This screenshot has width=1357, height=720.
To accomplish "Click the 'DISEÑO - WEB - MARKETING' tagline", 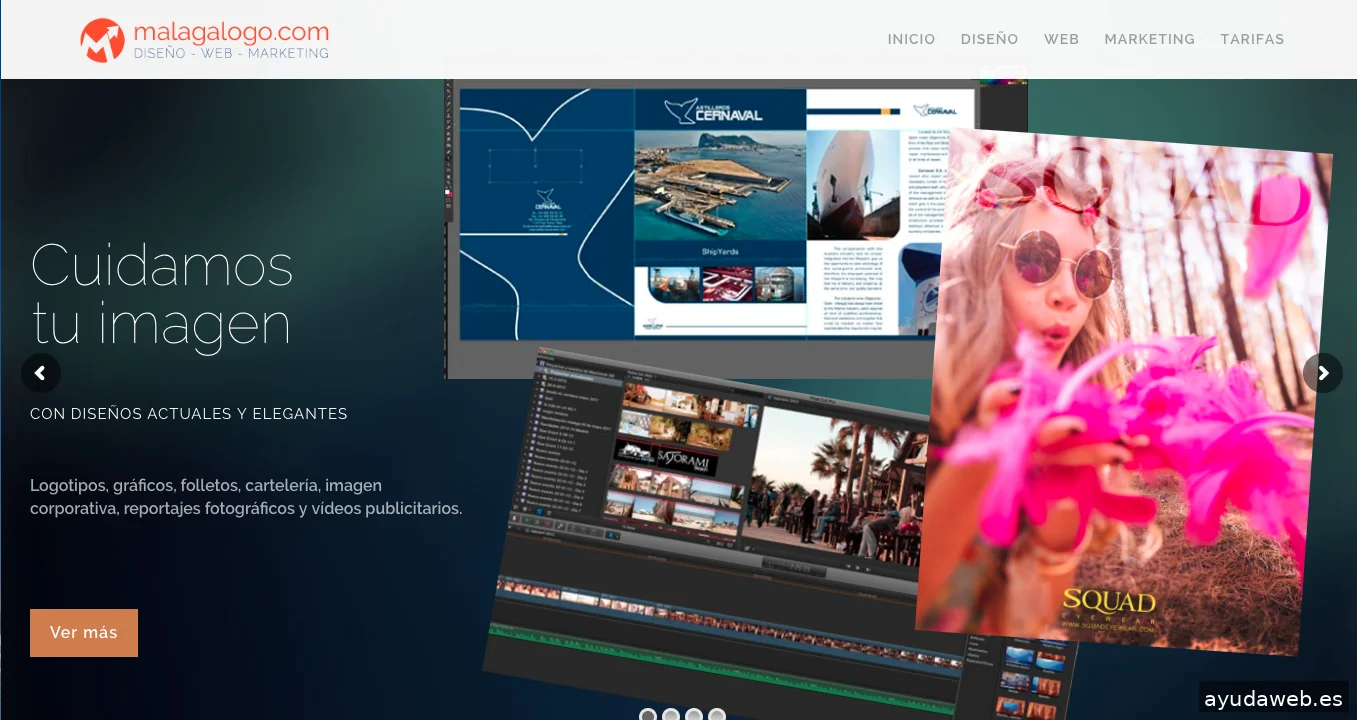I will click(x=231, y=54).
